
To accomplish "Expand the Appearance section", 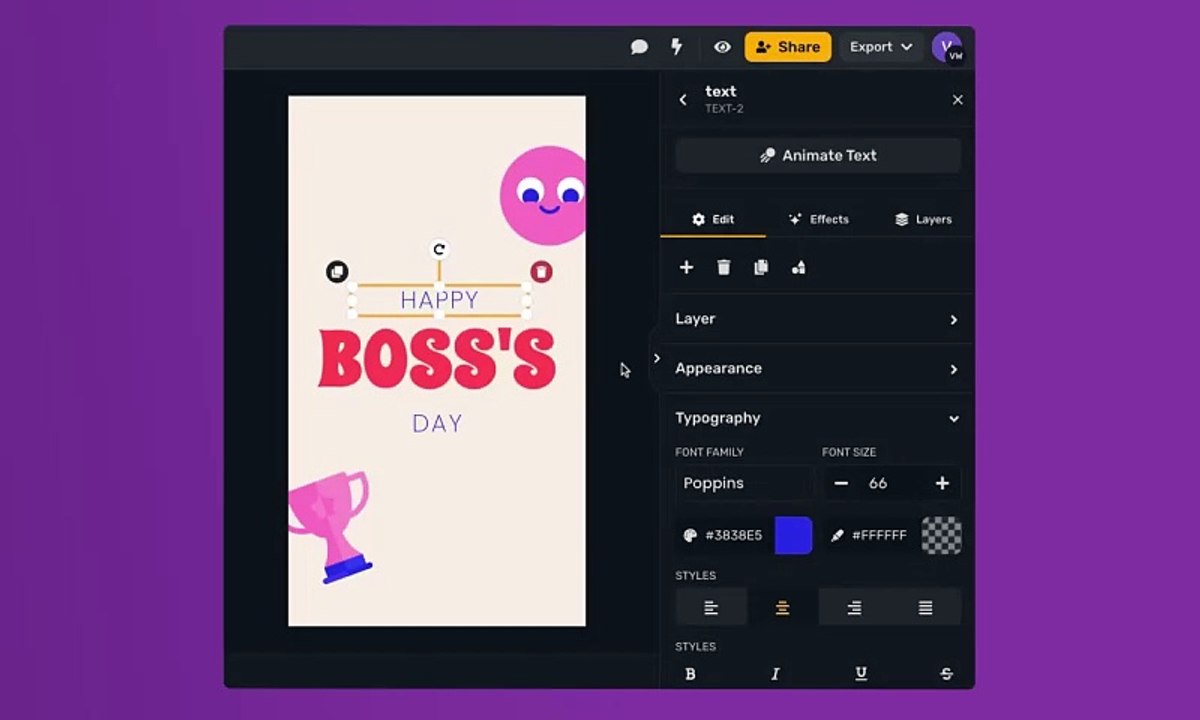I will pyautogui.click(x=817, y=369).
